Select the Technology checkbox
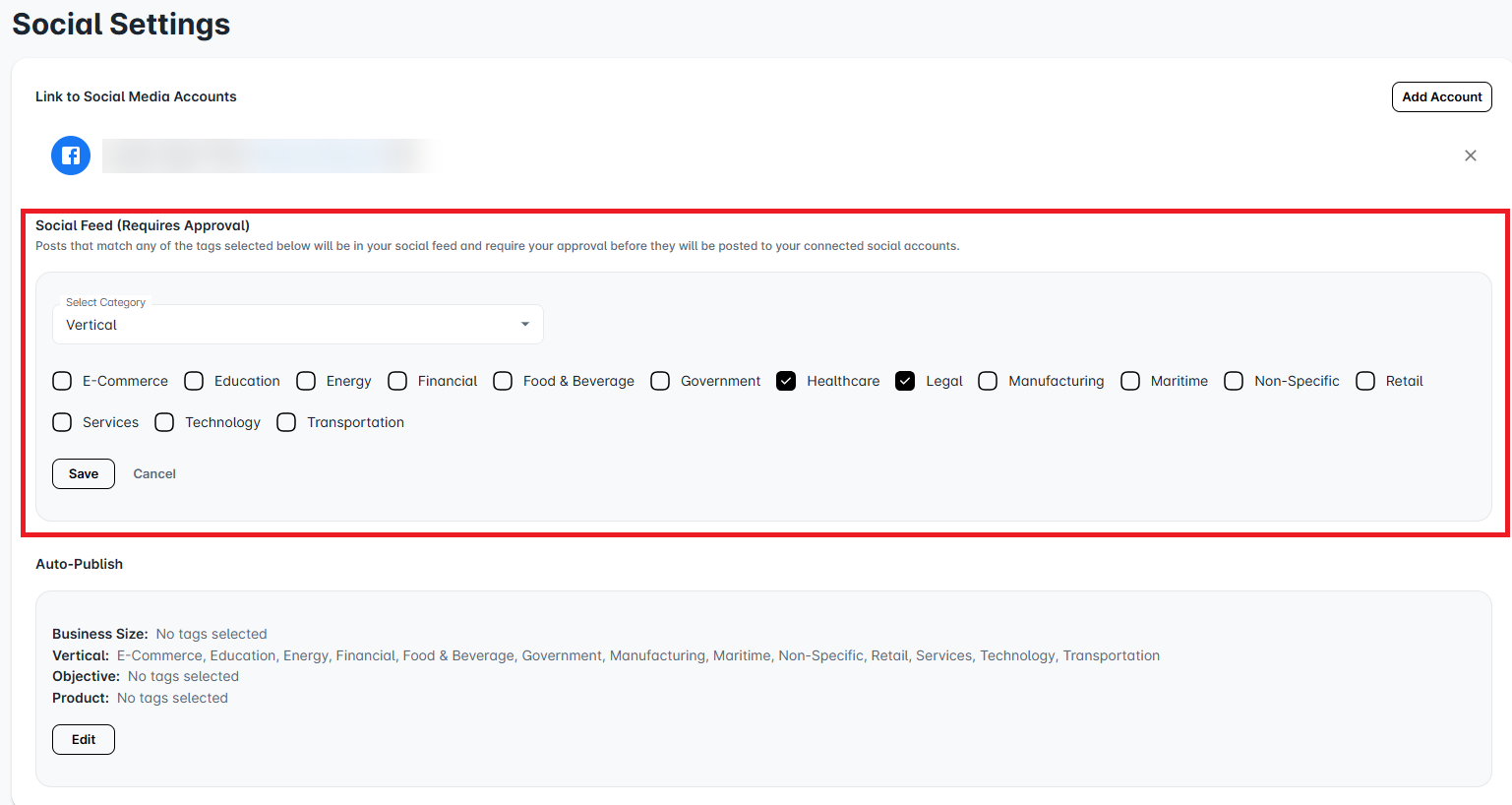 point(165,422)
